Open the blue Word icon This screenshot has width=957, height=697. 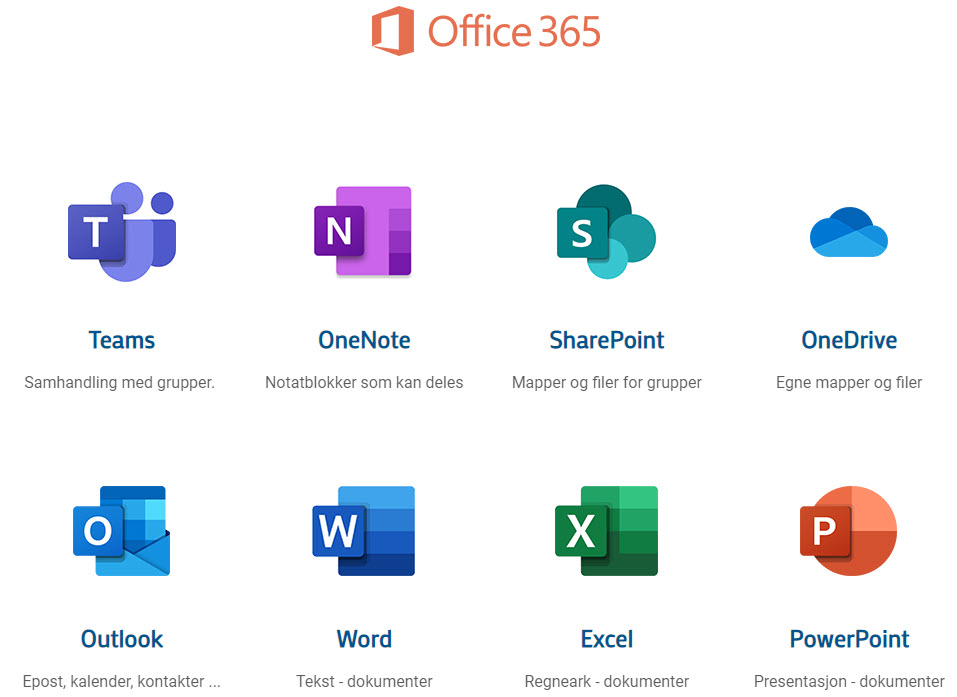pyautogui.click(x=363, y=531)
